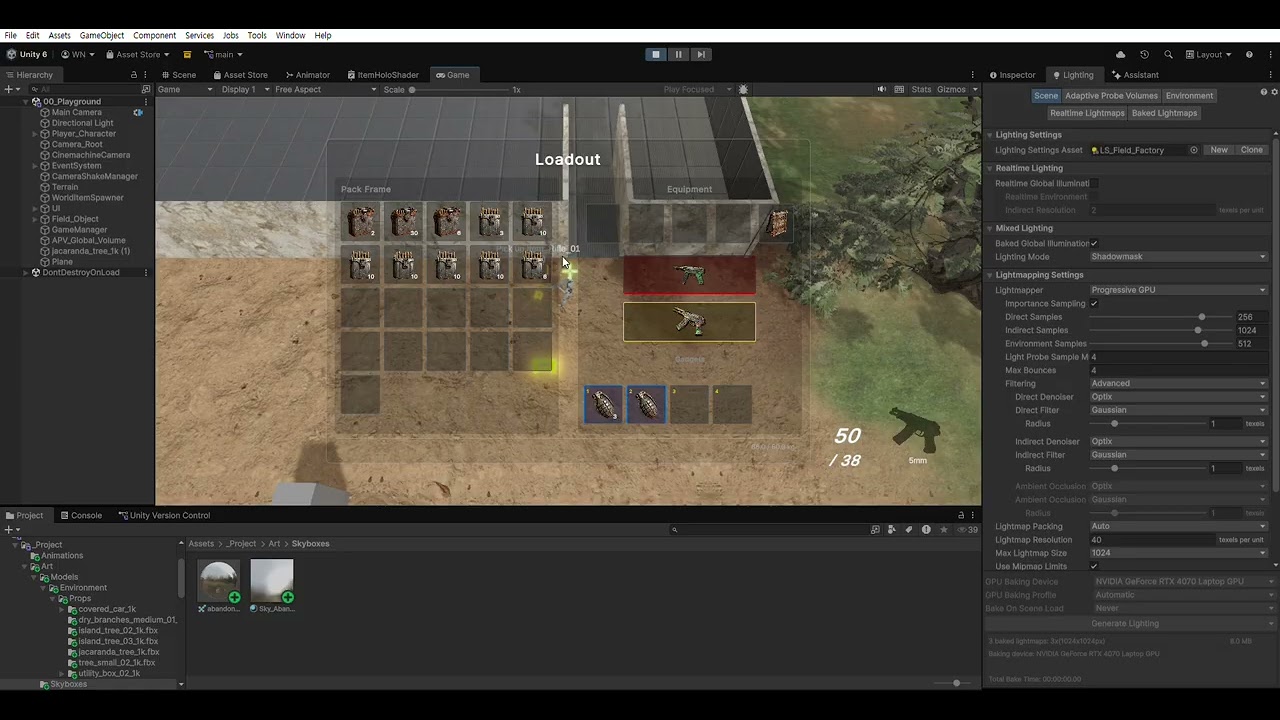Pause the running game
This screenshot has width=1280, height=720.
click(x=678, y=54)
